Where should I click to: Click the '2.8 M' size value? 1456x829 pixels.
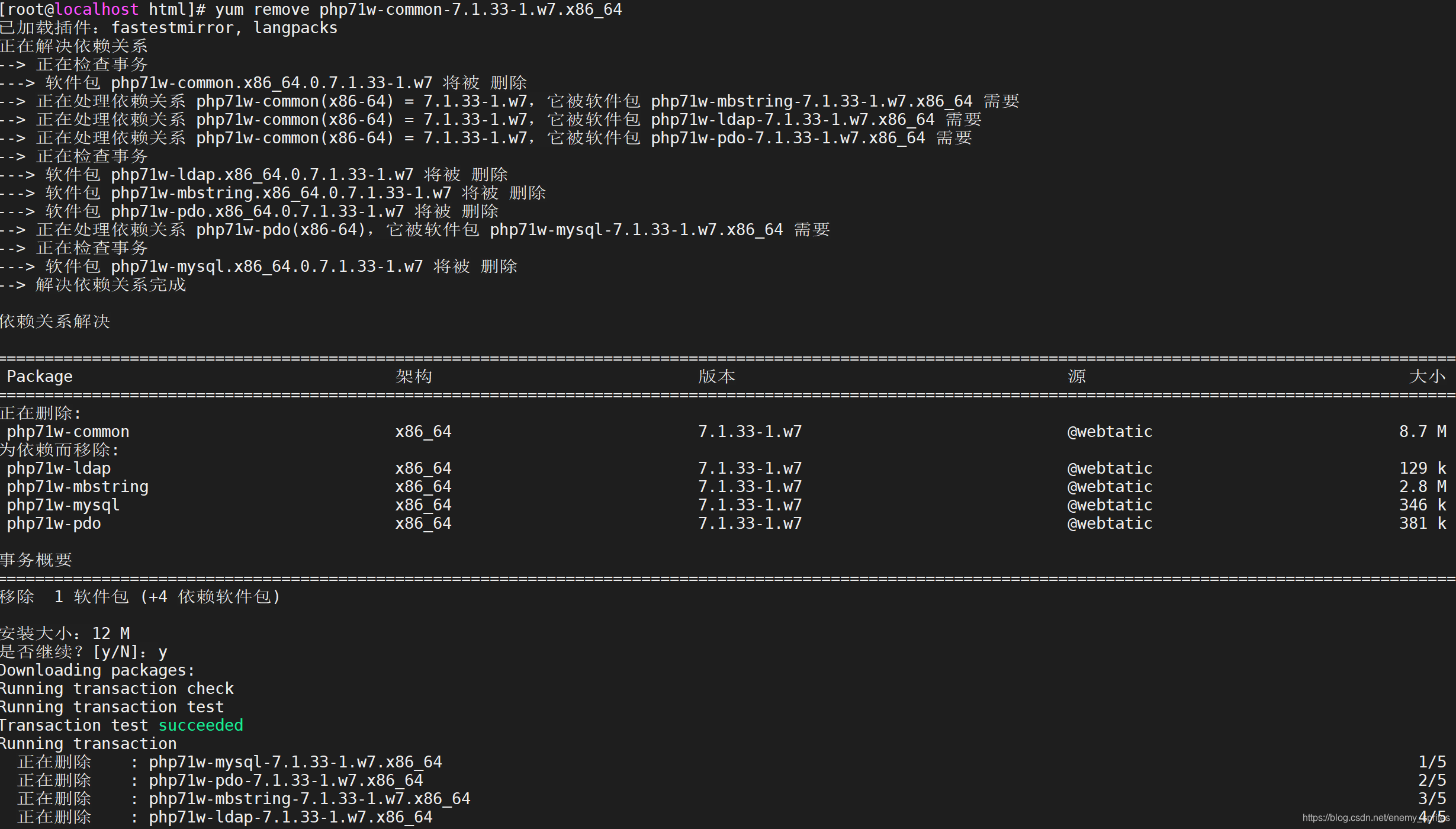click(1423, 487)
